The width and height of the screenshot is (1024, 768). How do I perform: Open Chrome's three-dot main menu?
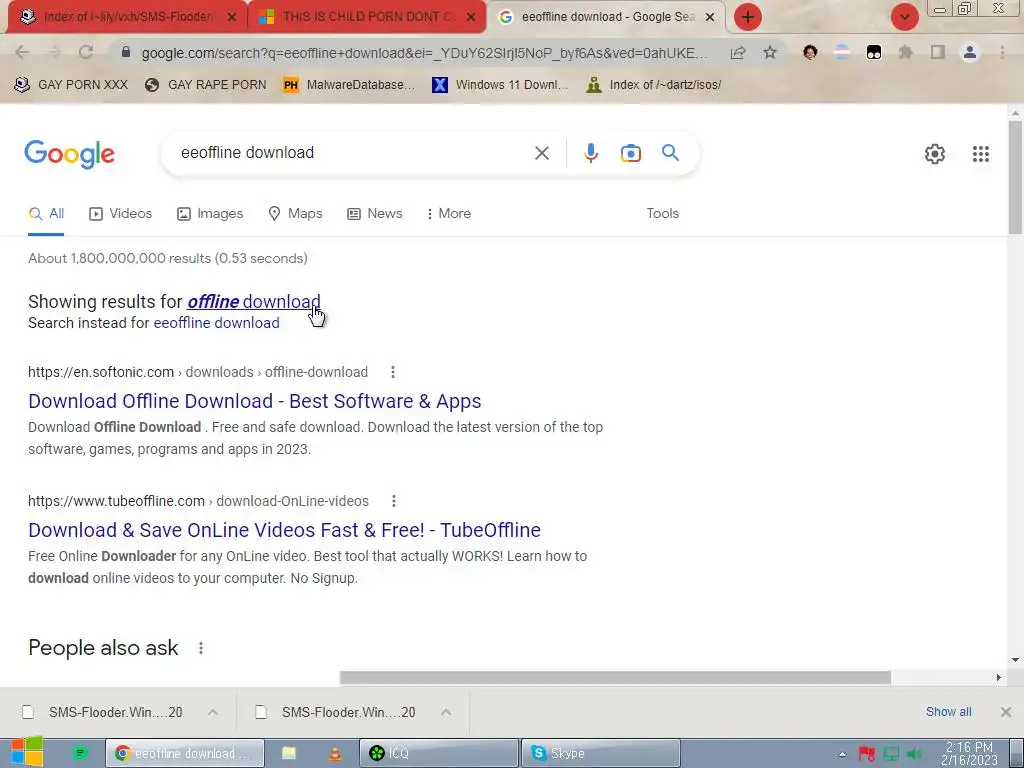pyautogui.click(x=1002, y=52)
